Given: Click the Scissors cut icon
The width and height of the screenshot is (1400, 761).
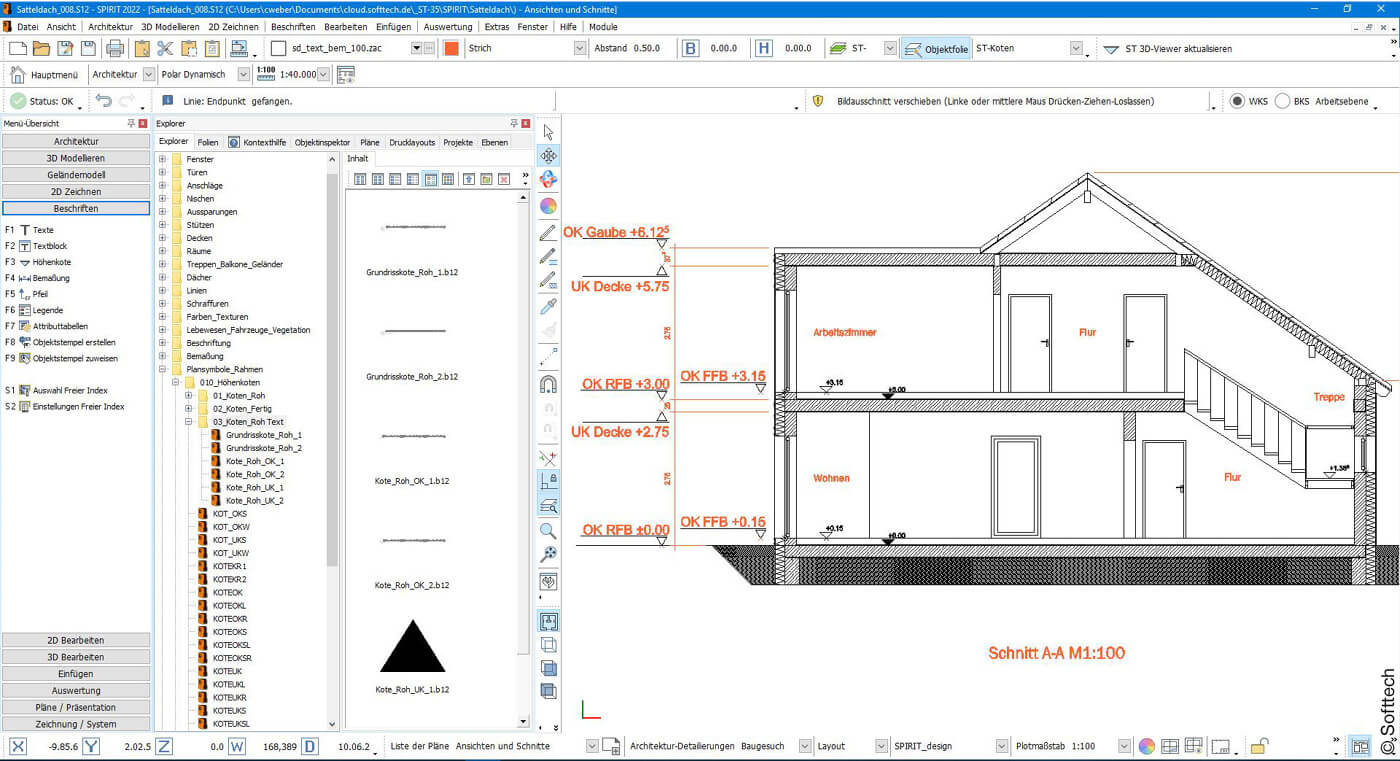Looking at the screenshot, I should [163, 47].
